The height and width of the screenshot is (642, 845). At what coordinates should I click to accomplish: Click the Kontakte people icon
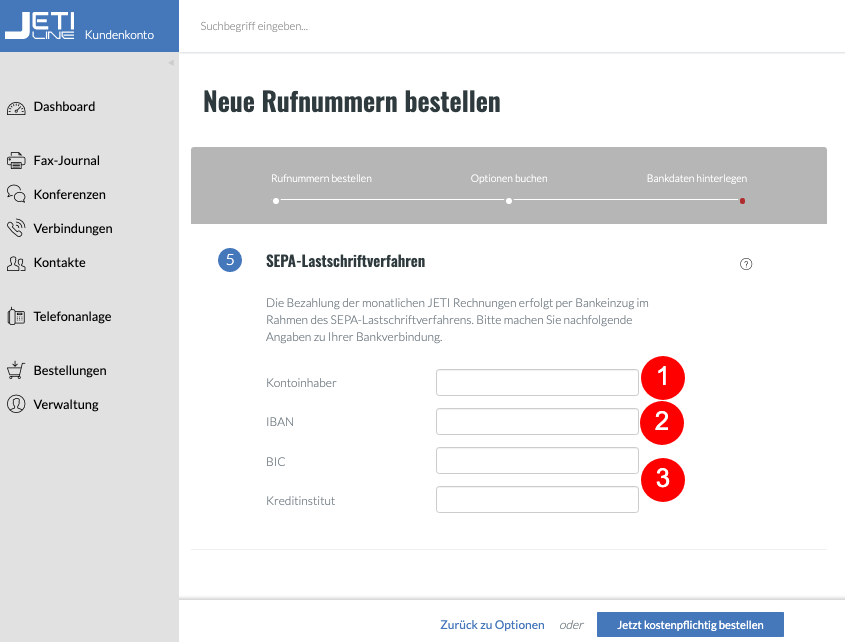16,263
